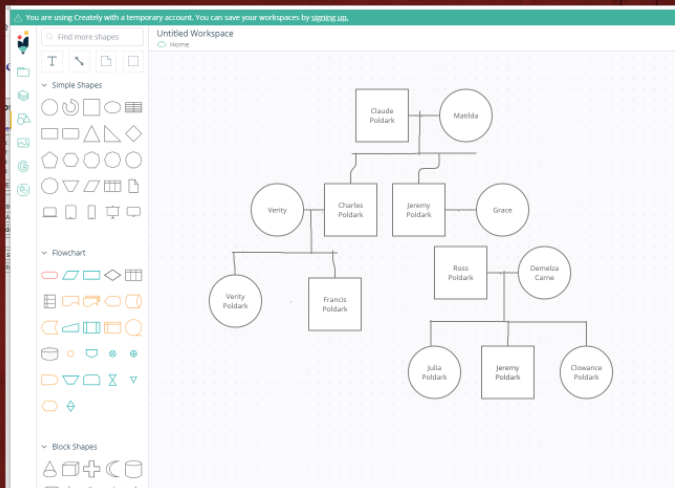Click the Creately logo icon
This screenshot has height=488, width=675.
[23, 43]
